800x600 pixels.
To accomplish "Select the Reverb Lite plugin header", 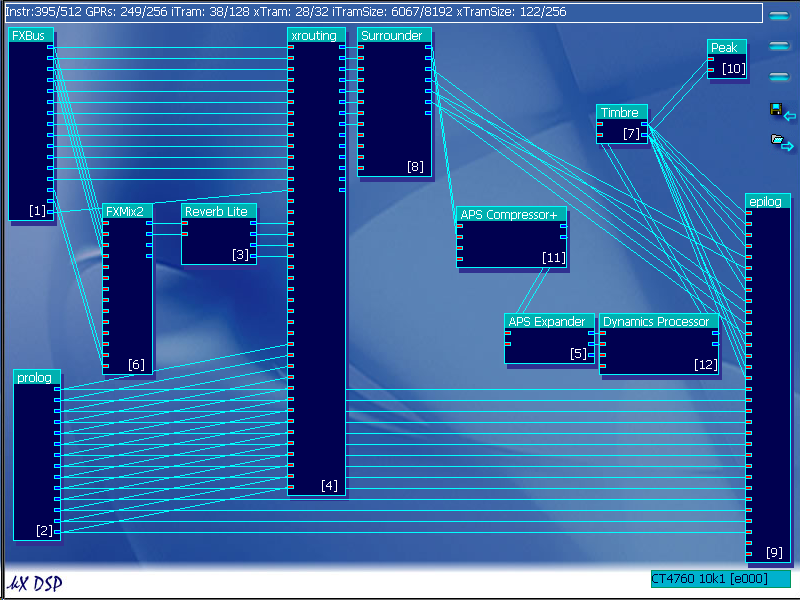I will point(219,211).
